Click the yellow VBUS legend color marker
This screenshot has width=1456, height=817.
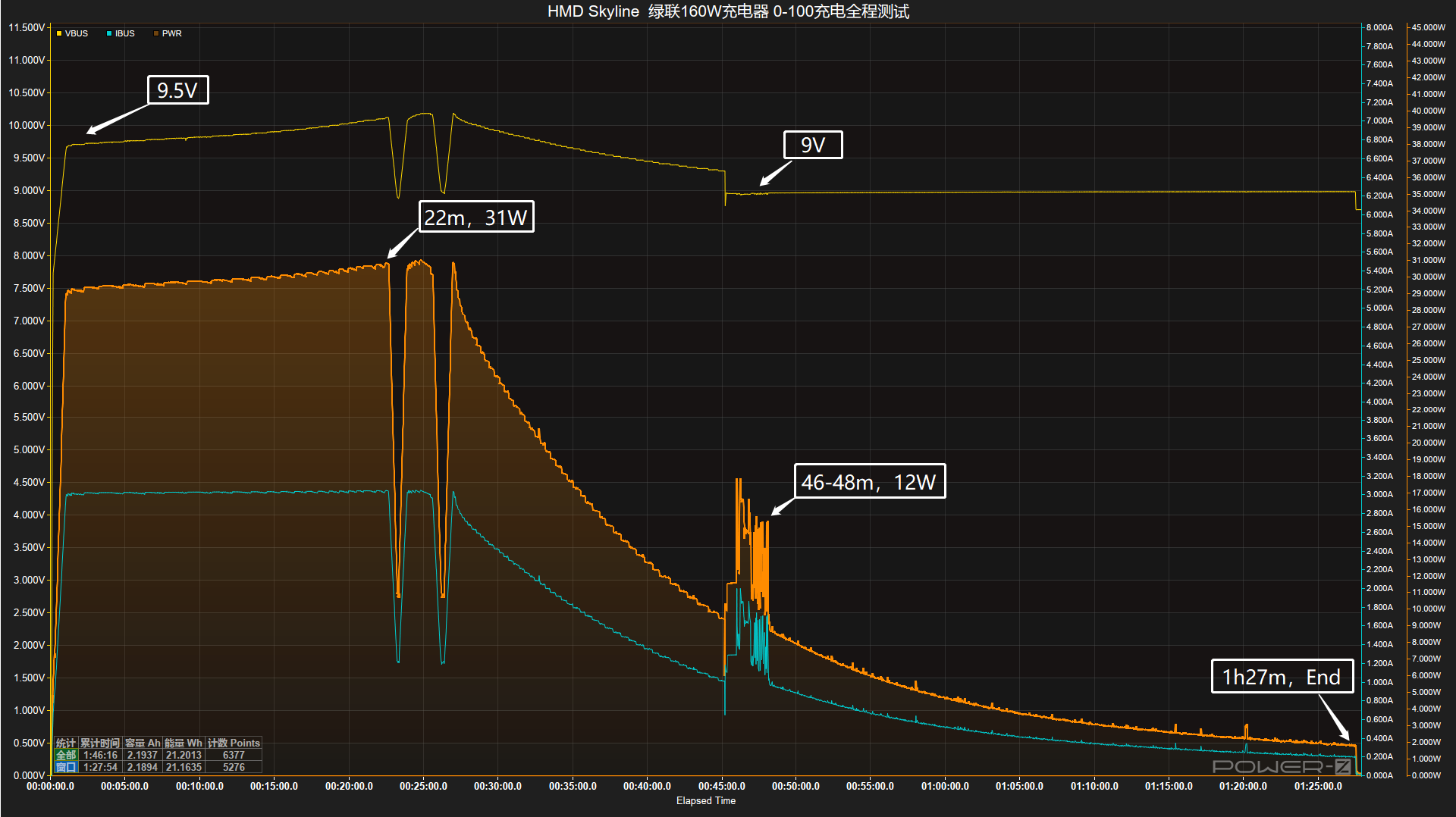tap(59, 33)
